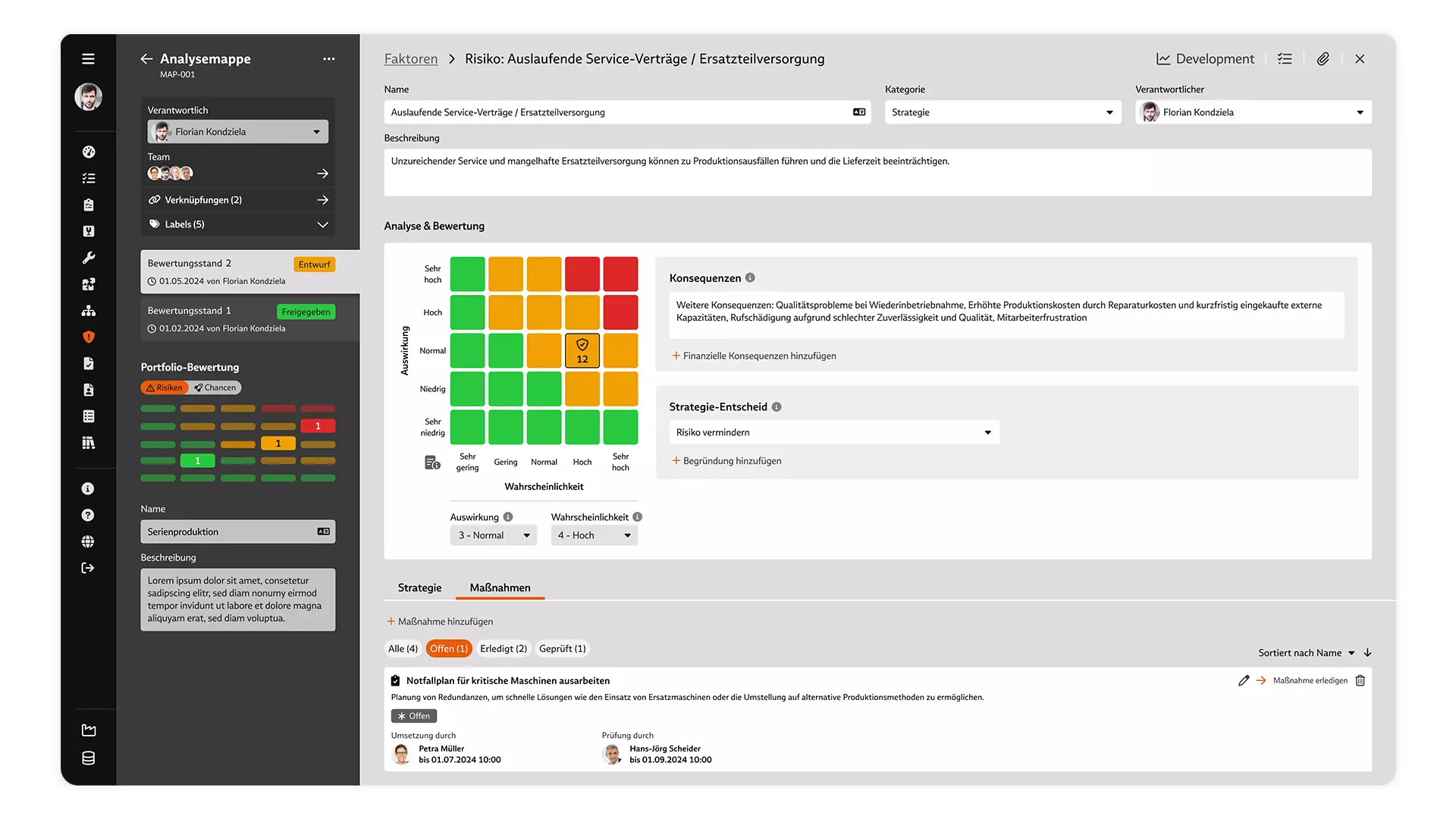The image size is (1456, 819).
Task: Open the wrench tools icon in sidebar
Action: [88, 258]
